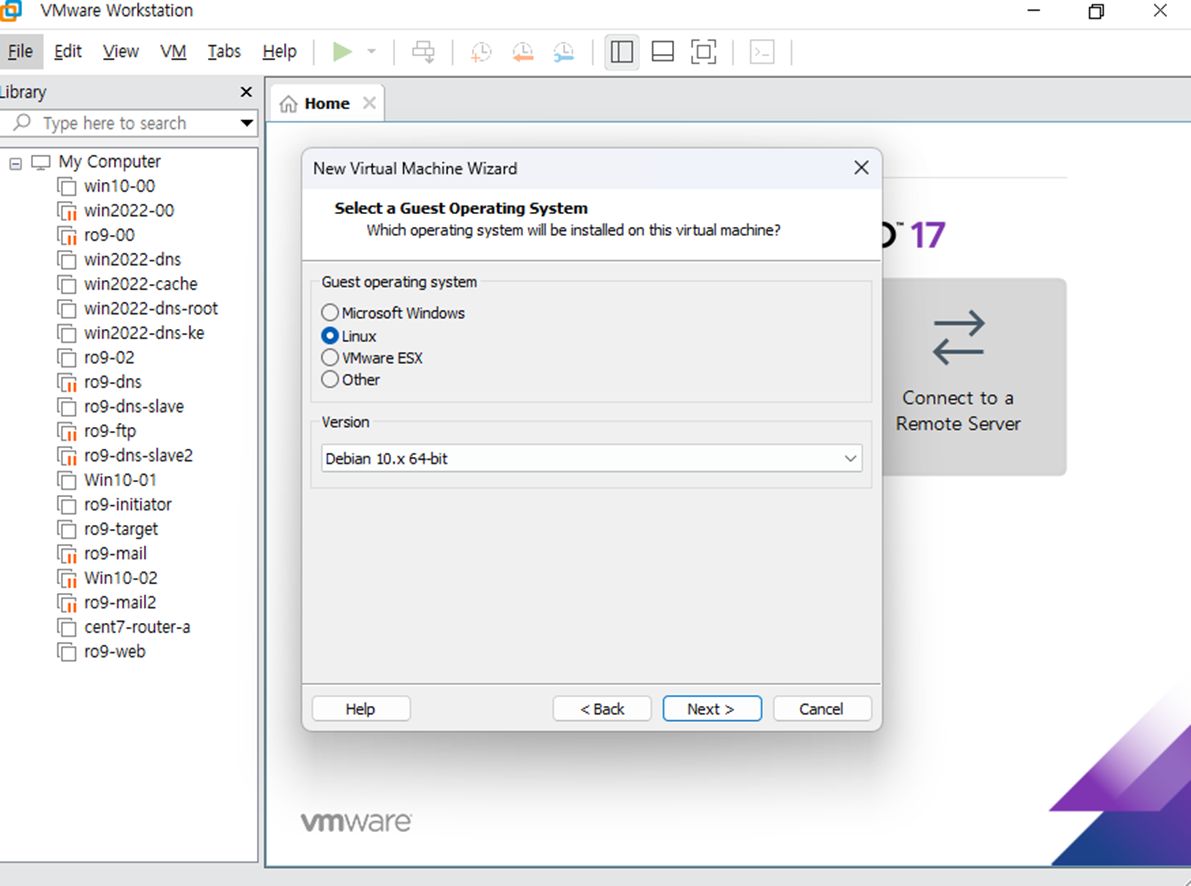The image size is (1191, 886).
Task: Select win2022-dns in the library tree
Action: click(132, 260)
